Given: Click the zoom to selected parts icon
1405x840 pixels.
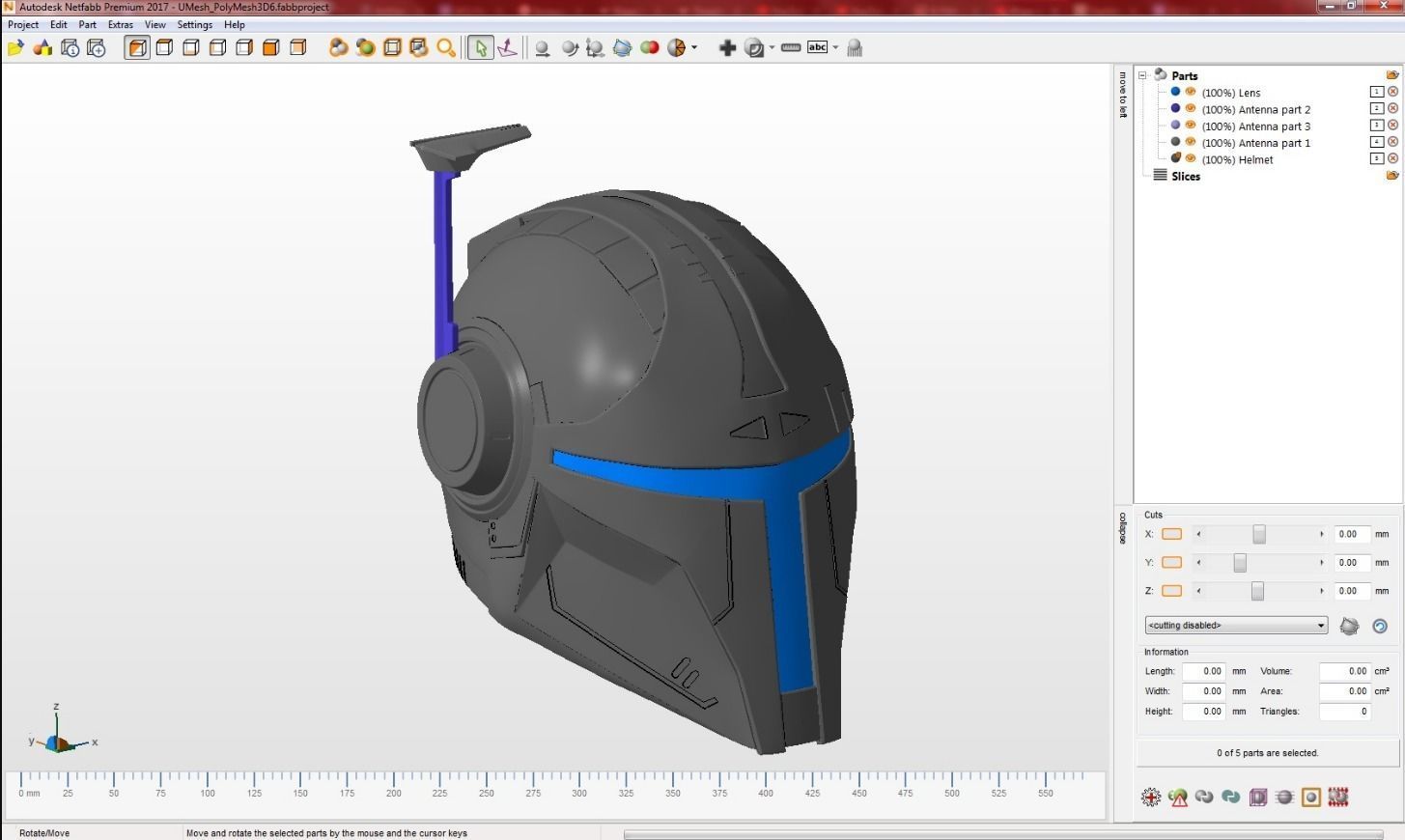Looking at the screenshot, I should tap(365, 47).
